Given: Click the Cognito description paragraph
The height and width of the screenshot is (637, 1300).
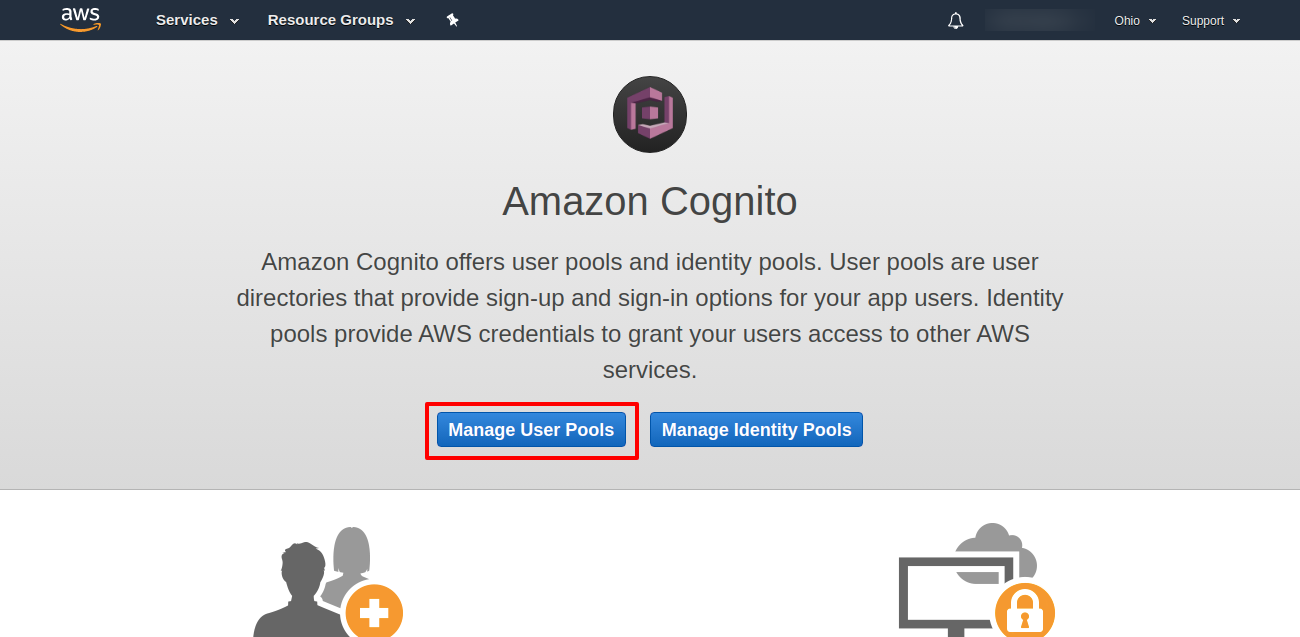Looking at the screenshot, I should 650,316.
